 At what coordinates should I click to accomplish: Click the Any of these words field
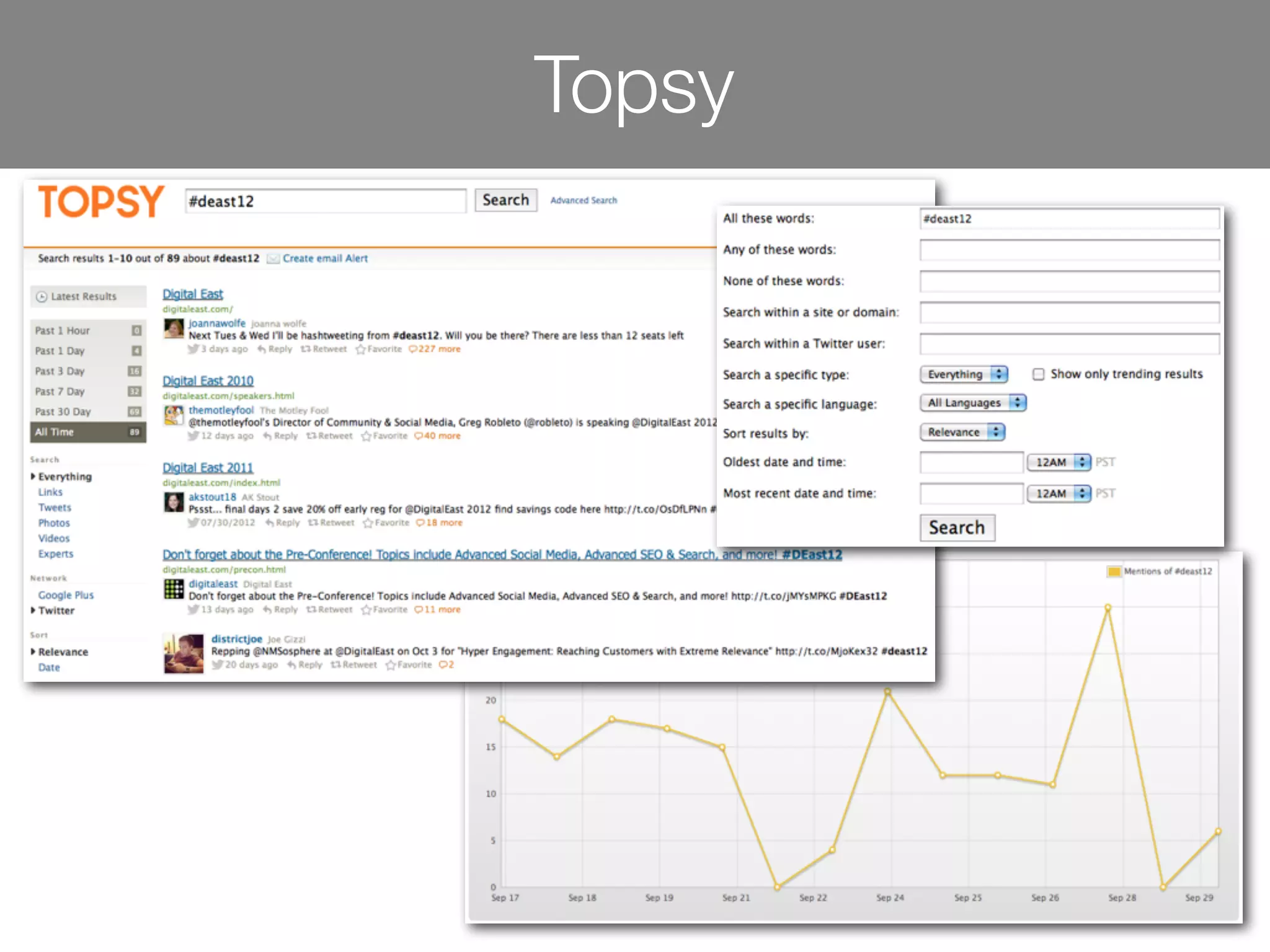(x=1070, y=250)
